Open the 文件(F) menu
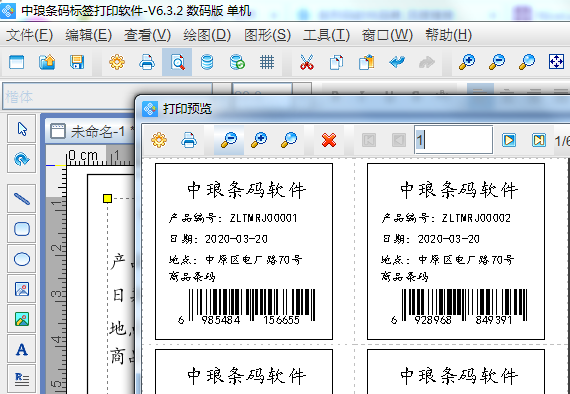This screenshot has height=394, width=570. pyautogui.click(x=29, y=35)
